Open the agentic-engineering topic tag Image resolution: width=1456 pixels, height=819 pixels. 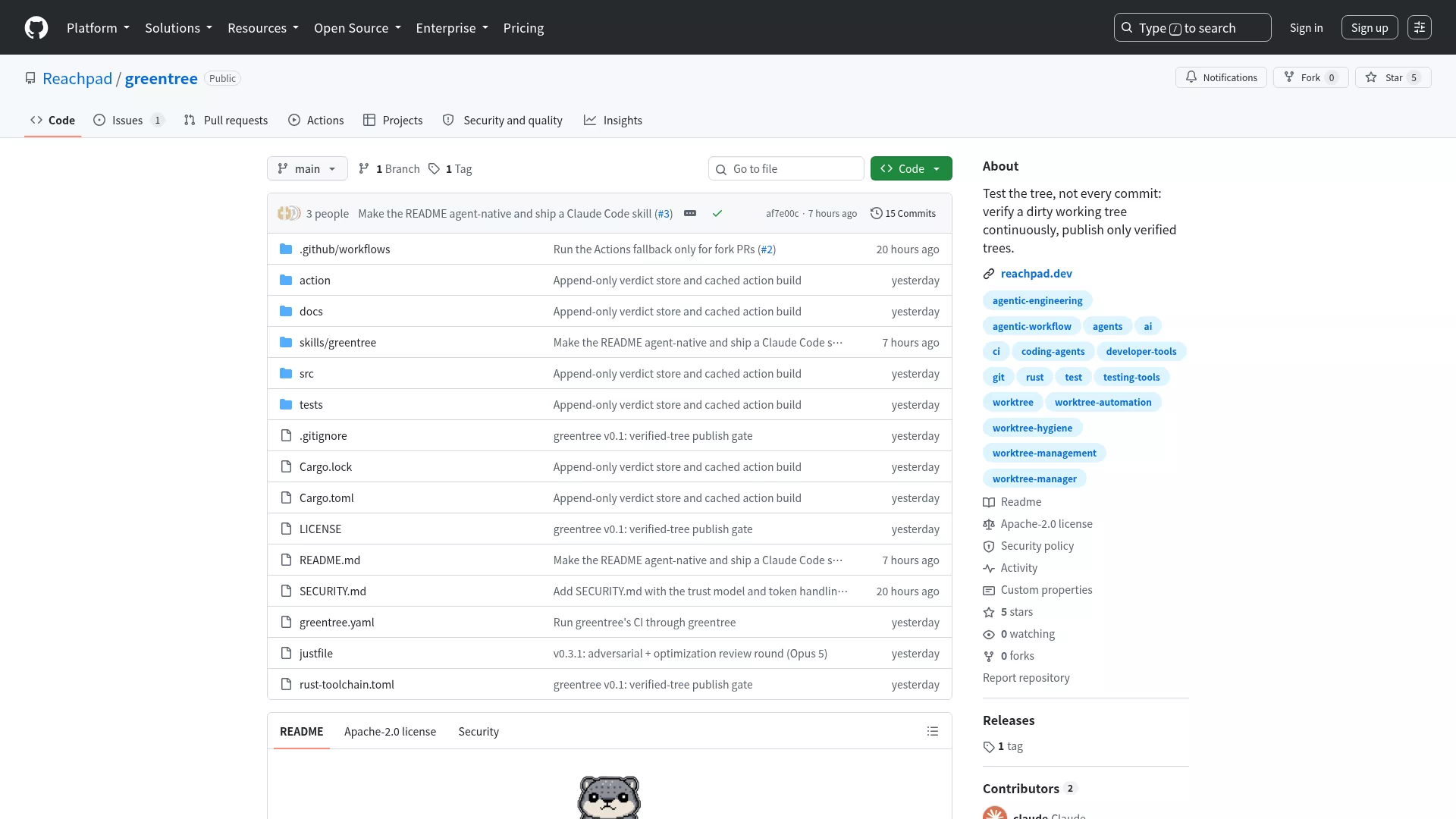click(x=1037, y=300)
